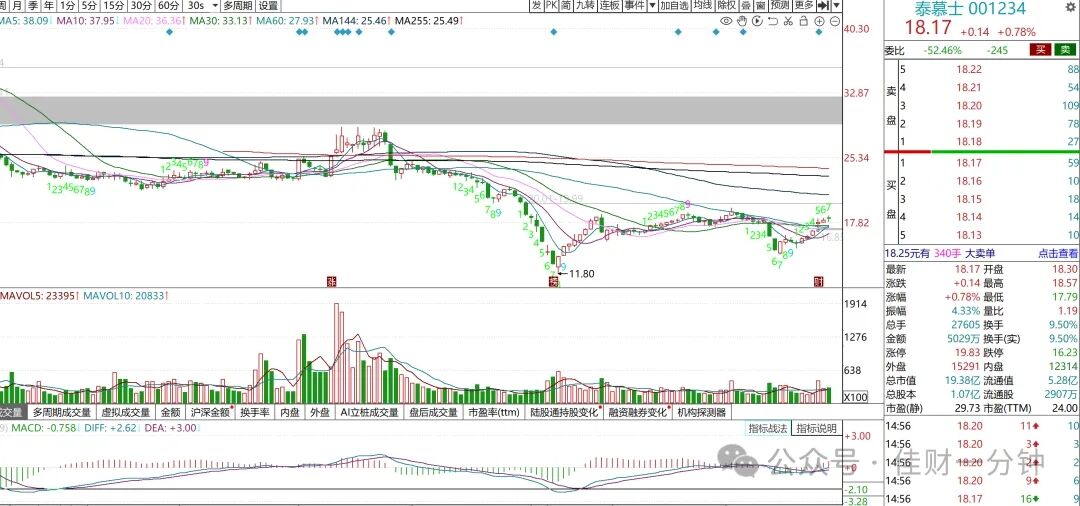Click the undo arrow icon on chart
The width and height of the screenshot is (1080, 506).
(x=773, y=21)
